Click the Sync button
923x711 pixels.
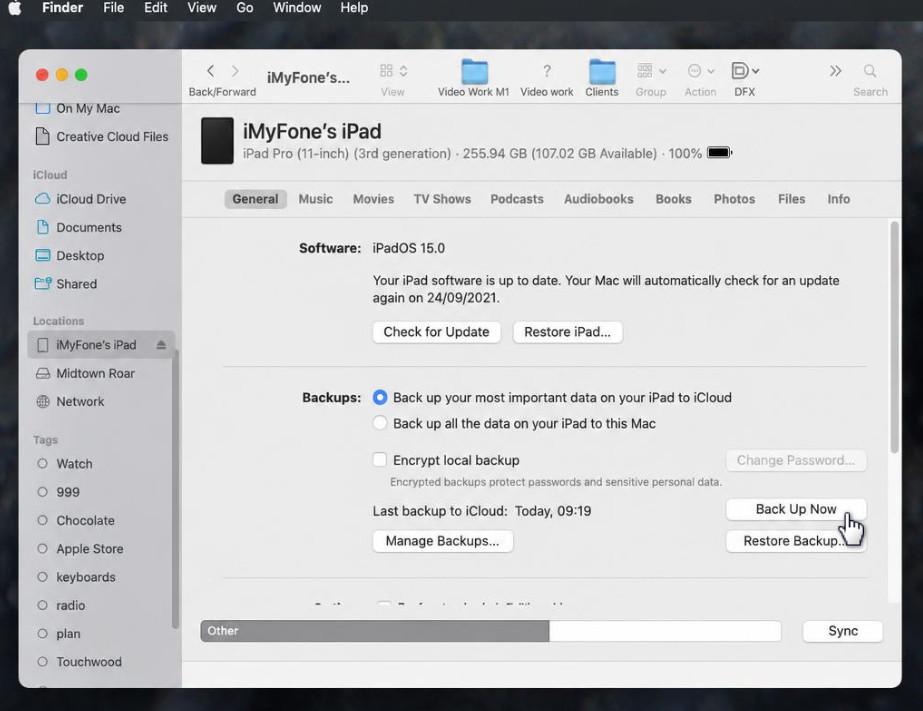pos(843,631)
